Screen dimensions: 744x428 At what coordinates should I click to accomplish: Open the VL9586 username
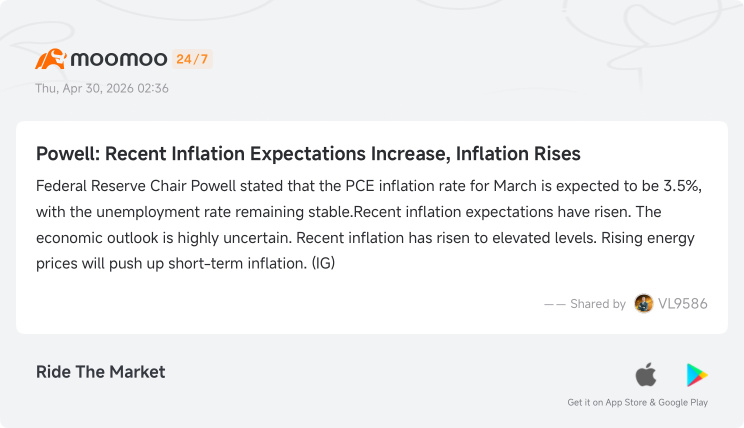(682, 304)
